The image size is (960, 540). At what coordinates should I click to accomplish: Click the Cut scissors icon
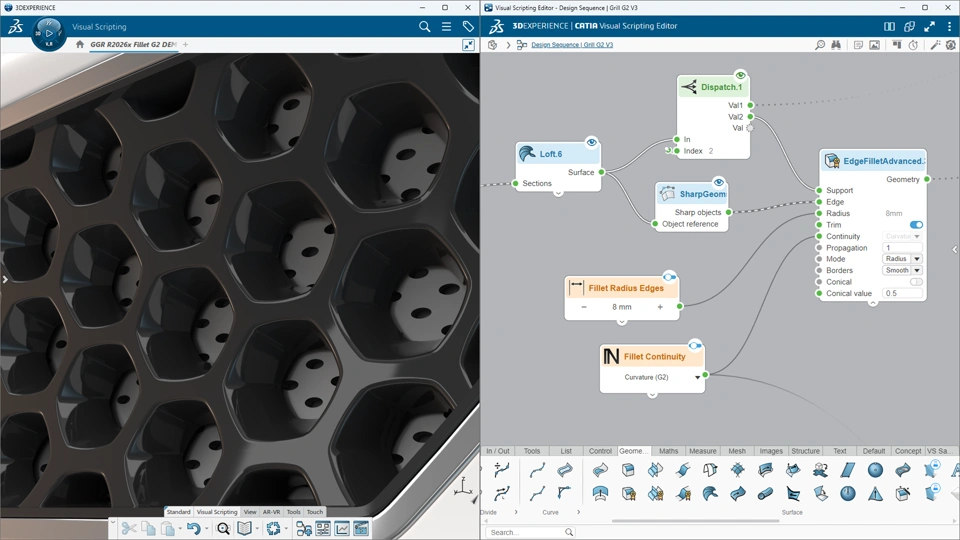(x=129, y=528)
